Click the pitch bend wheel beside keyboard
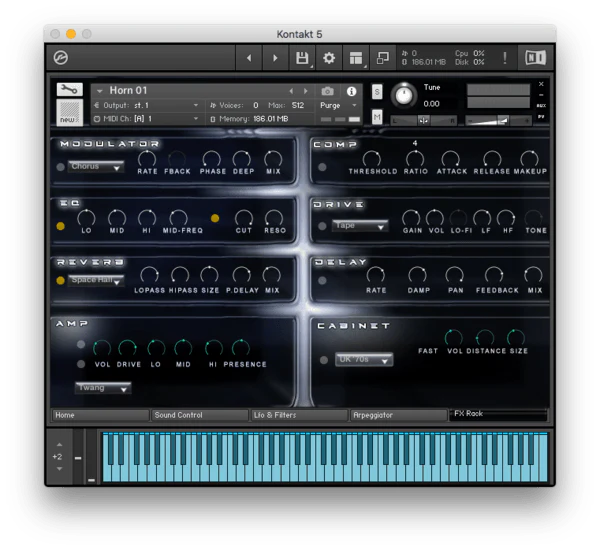The image size is (600, 550). 78,457
